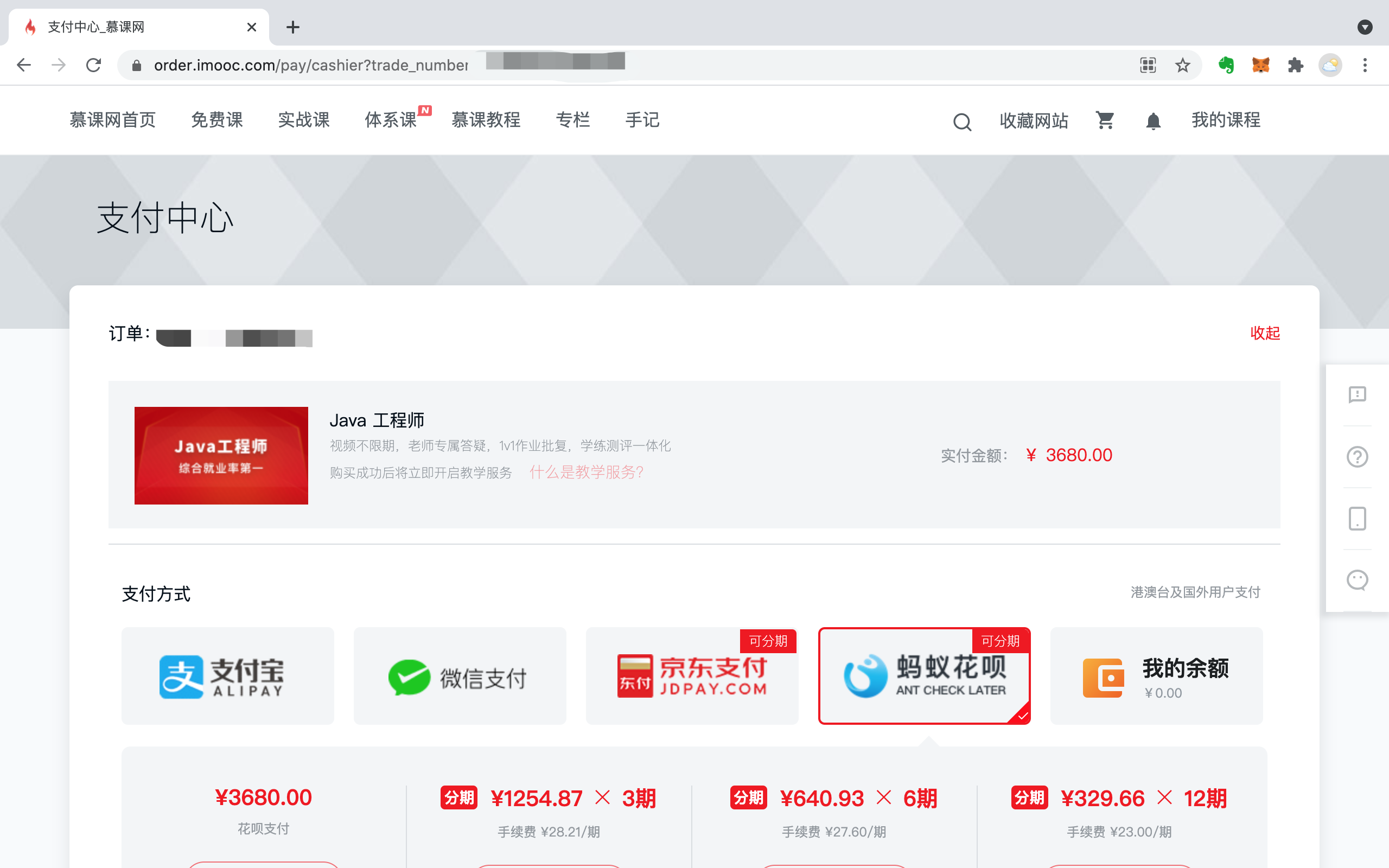Click 港澳台及国外用户支付 link
Image resolution: width=1389 pixels, height=868 pixels.
click(x=1195, y=592)
